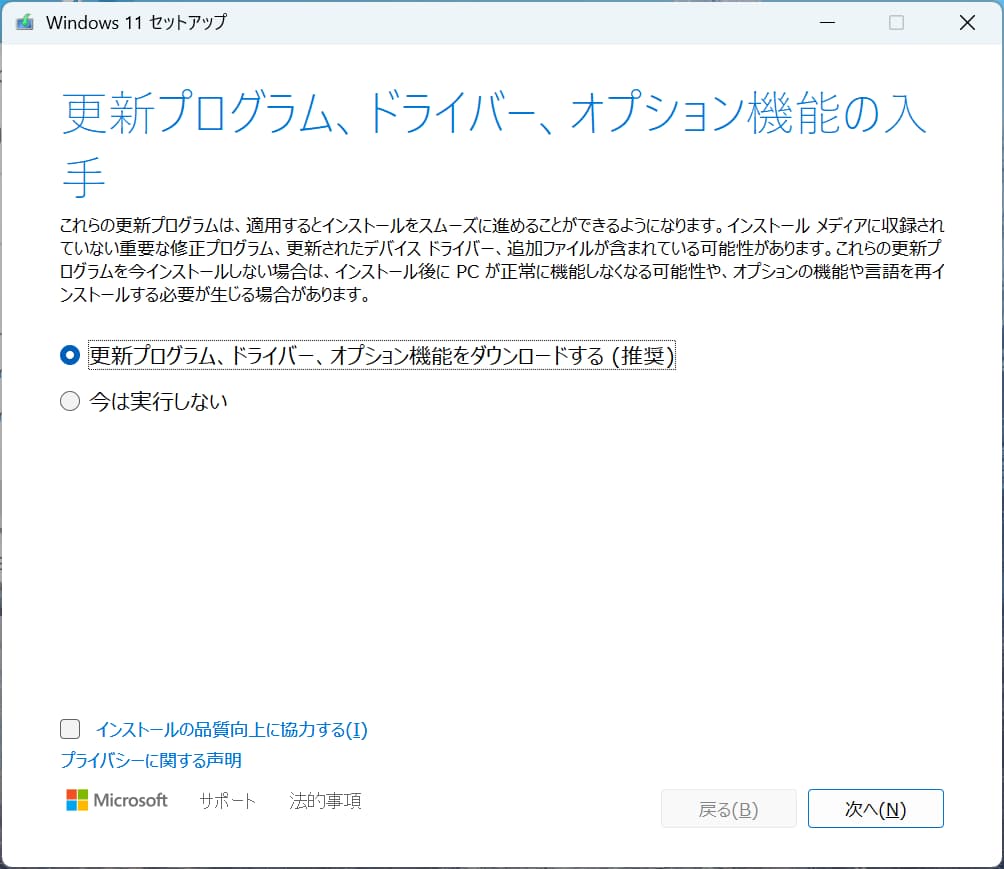This screenshot has height=869, width=1004.
Task: Click the インストールの品質向上に協力する(I) link text
Action: pos(231,729)
